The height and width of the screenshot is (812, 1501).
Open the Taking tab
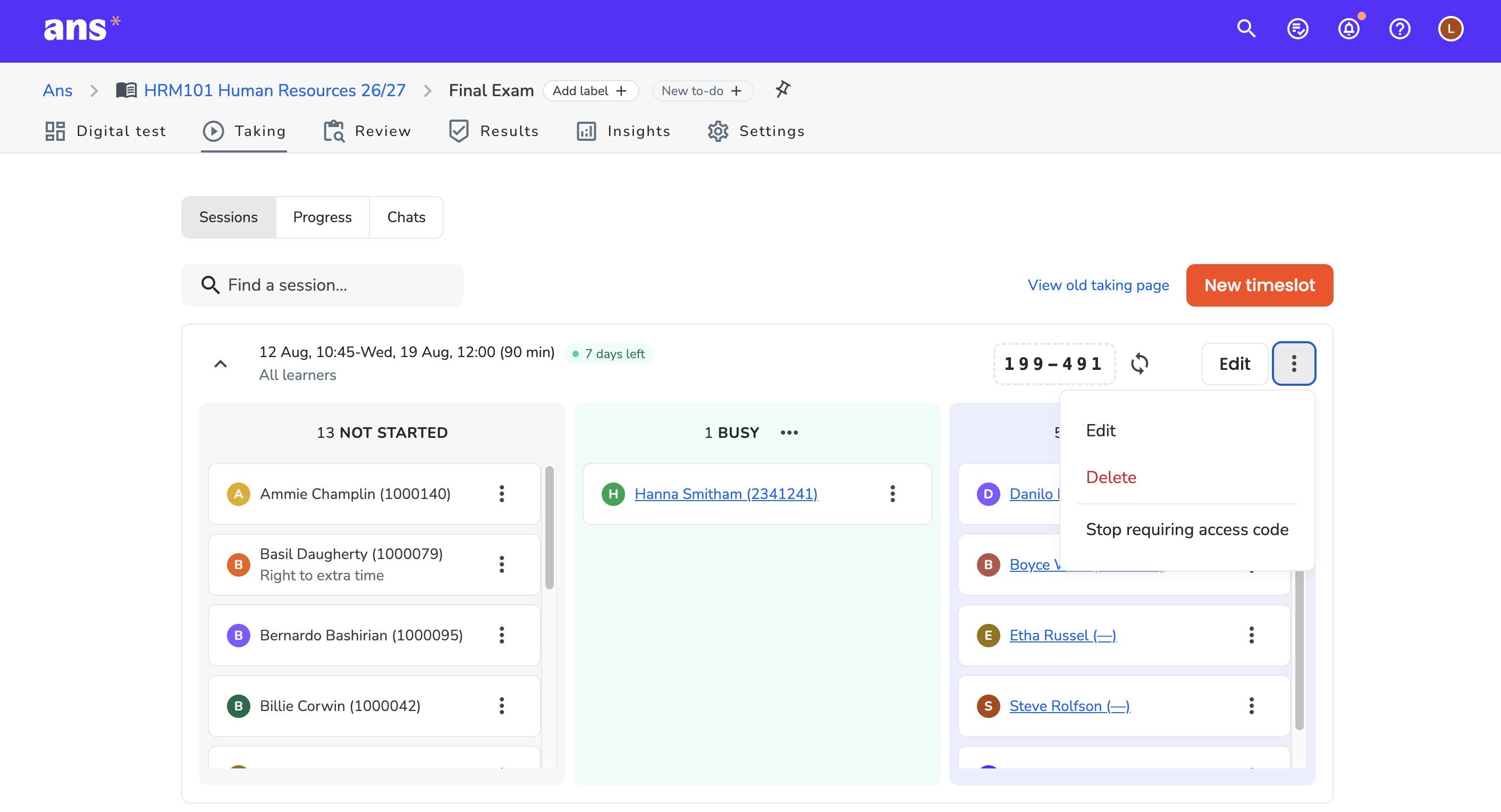(244, 131)
